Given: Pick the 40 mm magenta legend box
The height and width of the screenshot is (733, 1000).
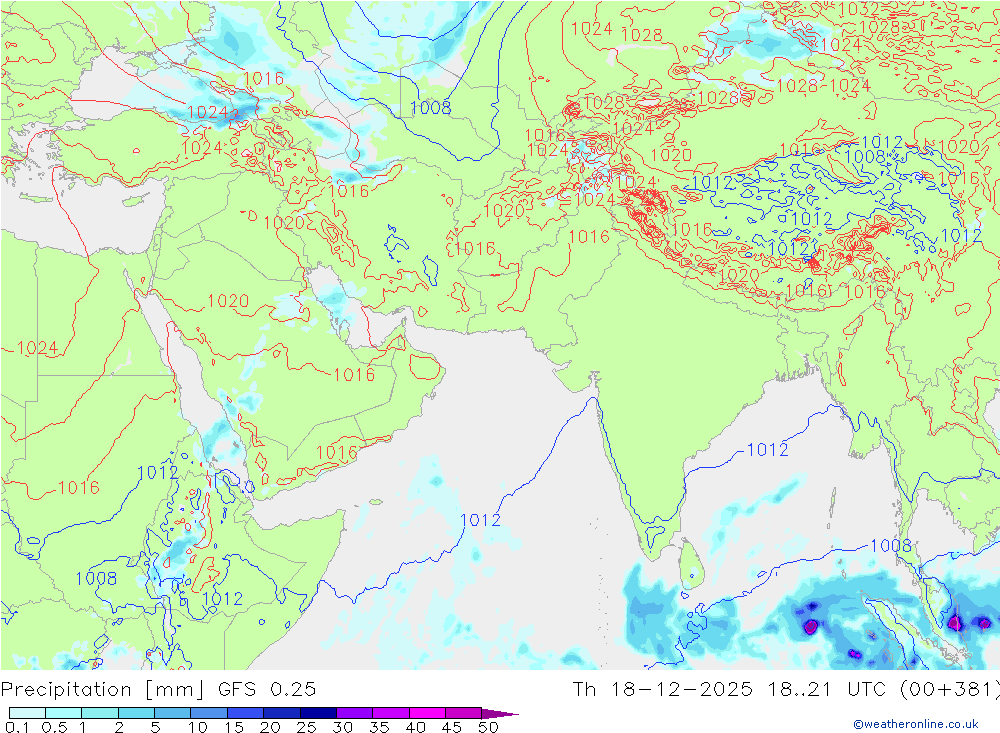Looking at the screenshot, I should pos(427,713).
